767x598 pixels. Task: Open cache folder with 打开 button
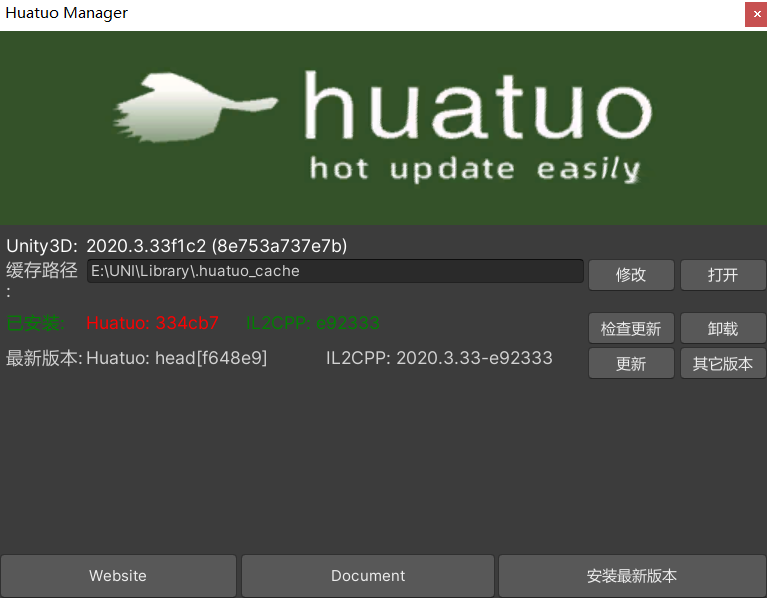pos(722,275)
